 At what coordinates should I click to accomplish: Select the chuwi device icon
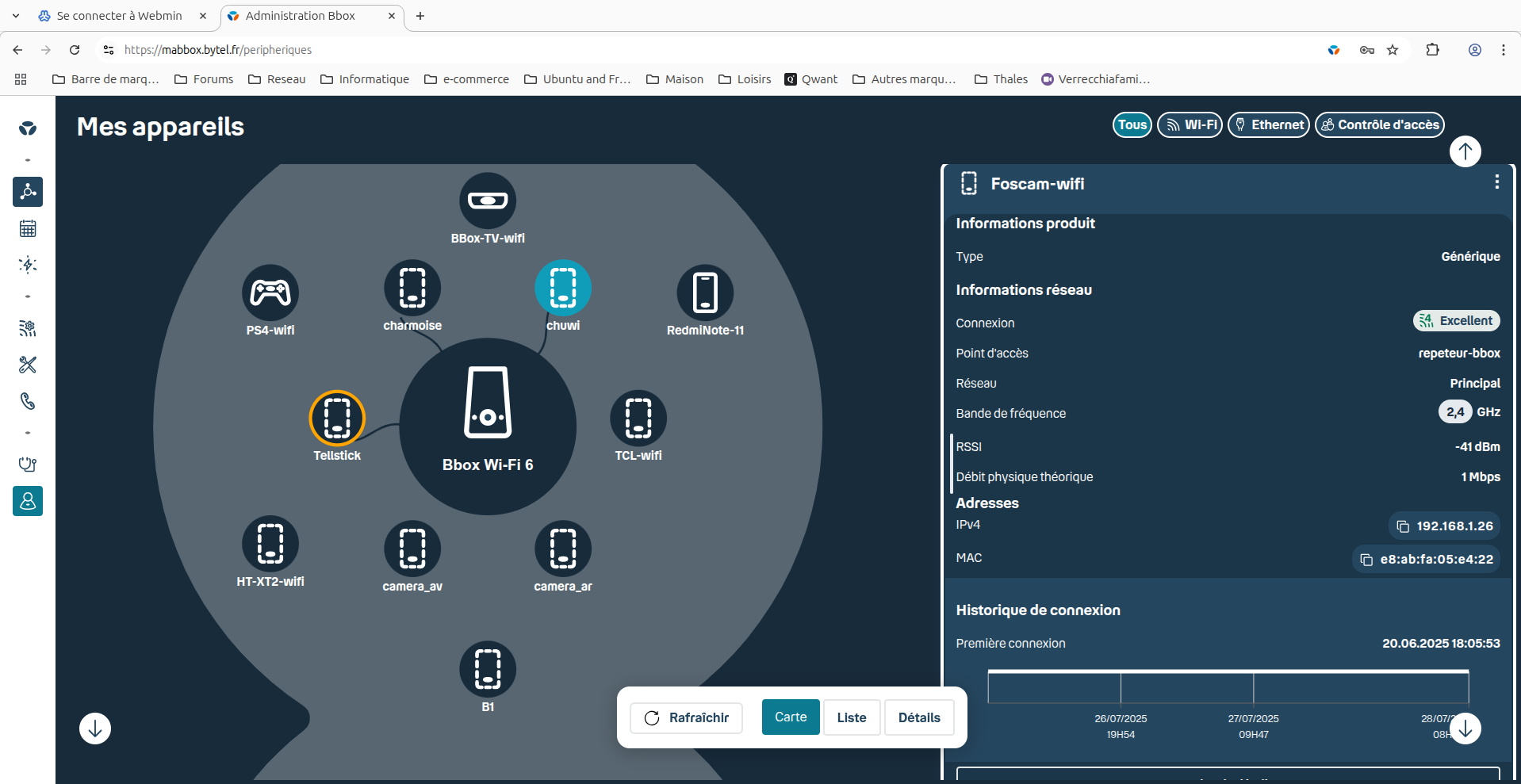click(563, 288)
